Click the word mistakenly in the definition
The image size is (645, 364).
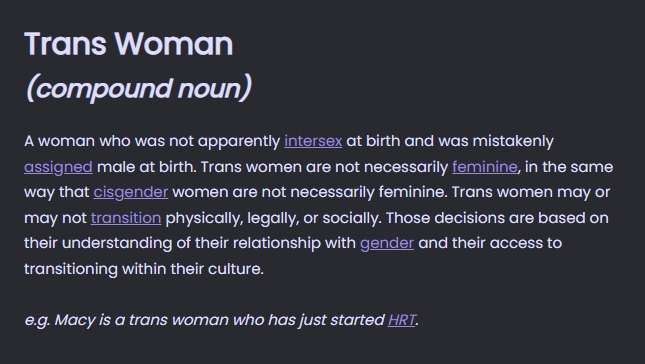pyautogui.click(x=513, y=141)
